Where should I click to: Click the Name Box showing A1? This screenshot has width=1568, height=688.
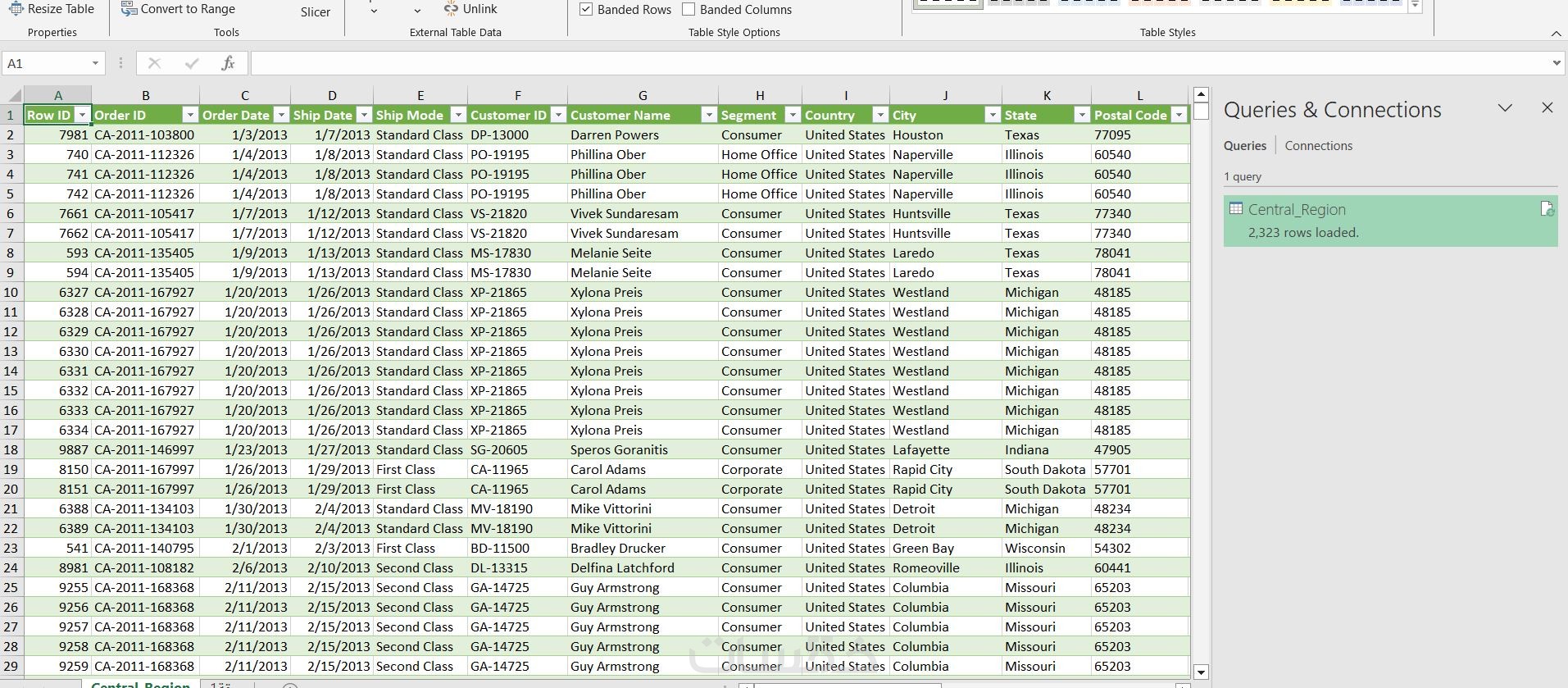[x=45, y=63]
